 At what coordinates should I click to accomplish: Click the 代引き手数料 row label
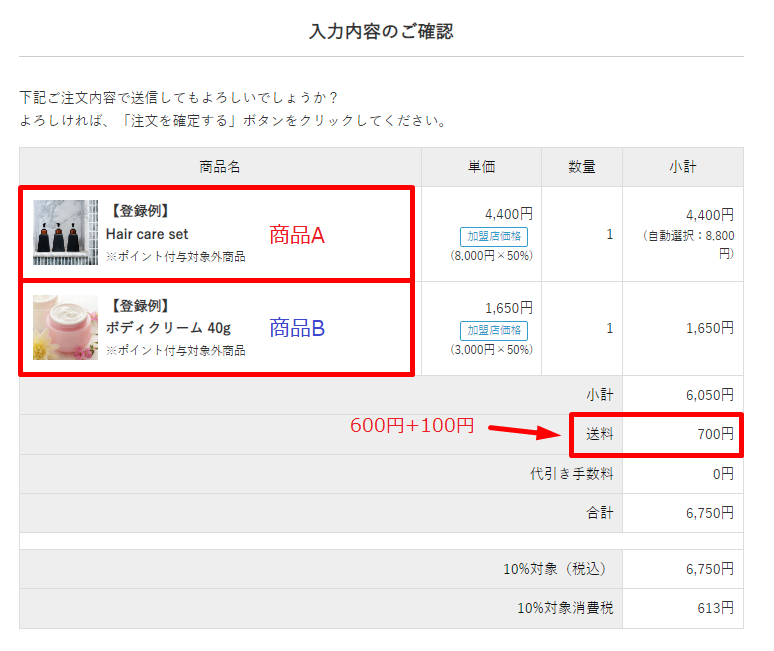(572, 474)
